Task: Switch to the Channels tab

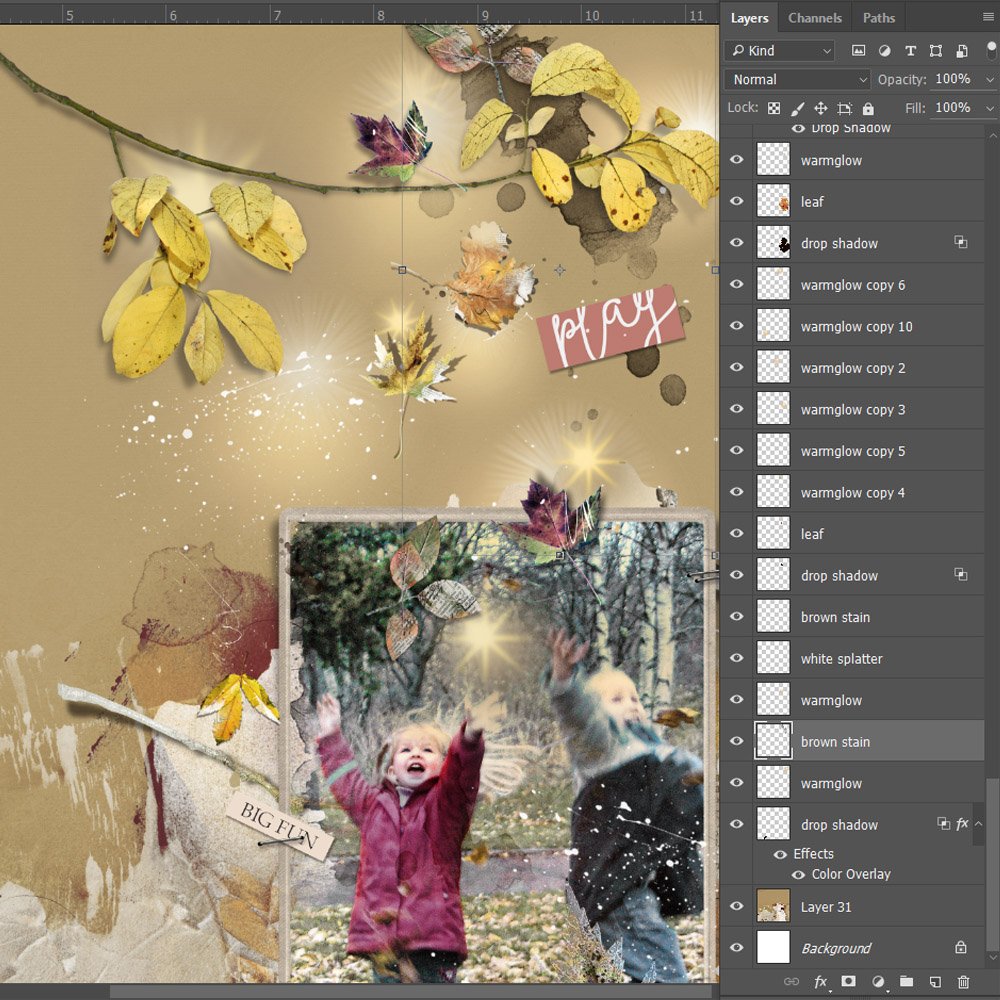Action: coord(814,18)
